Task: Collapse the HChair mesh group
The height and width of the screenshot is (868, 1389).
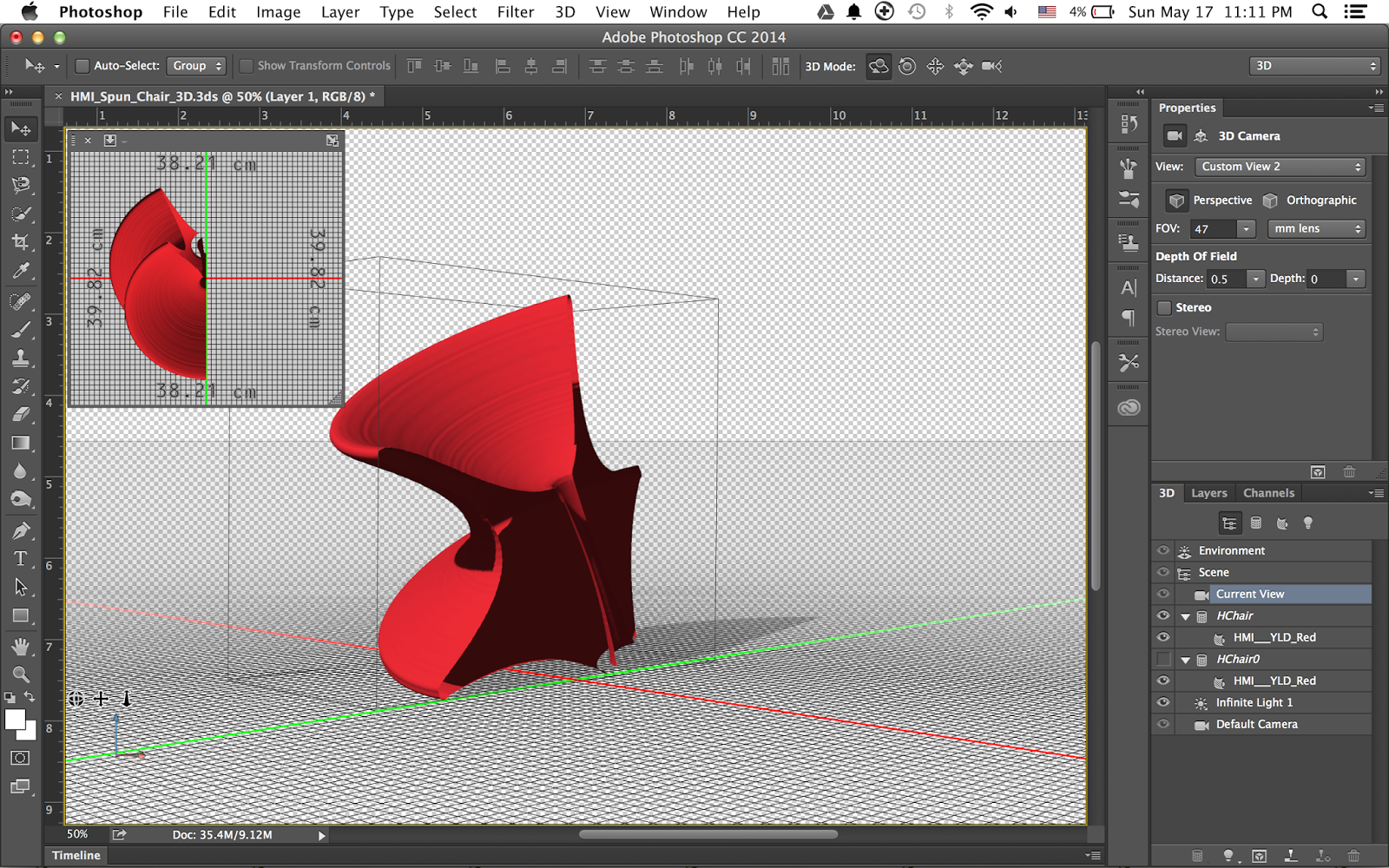Action: point(1185,616)
